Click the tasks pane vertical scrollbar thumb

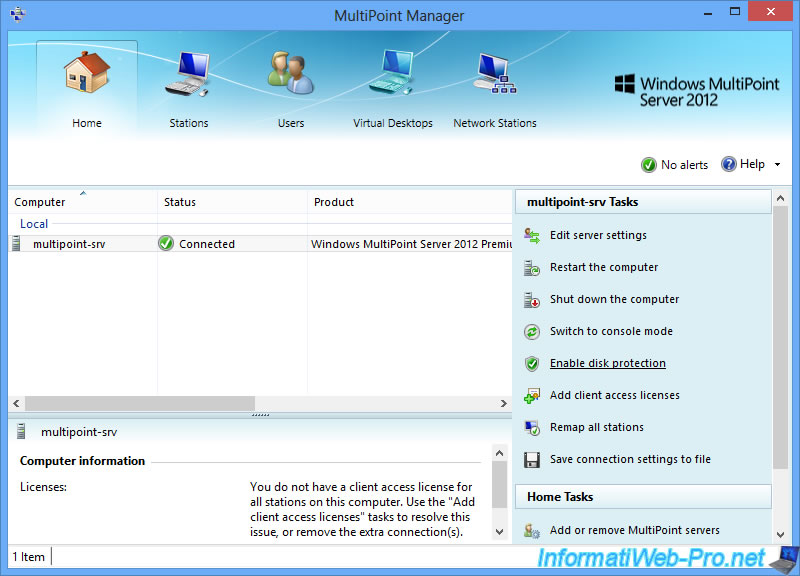point(780,337)
